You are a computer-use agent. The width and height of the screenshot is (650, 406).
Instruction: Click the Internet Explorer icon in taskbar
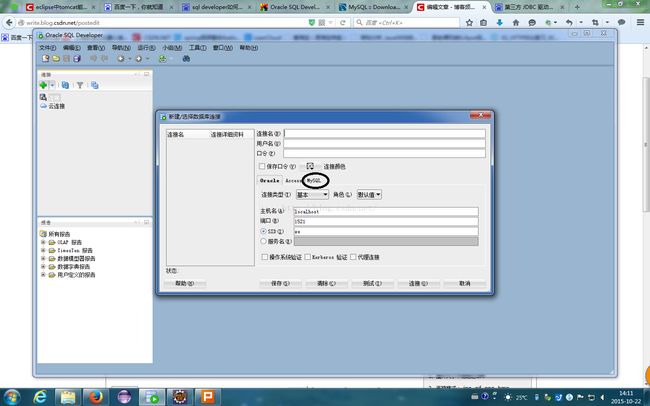pyautogui.click(x=40, y=397)
